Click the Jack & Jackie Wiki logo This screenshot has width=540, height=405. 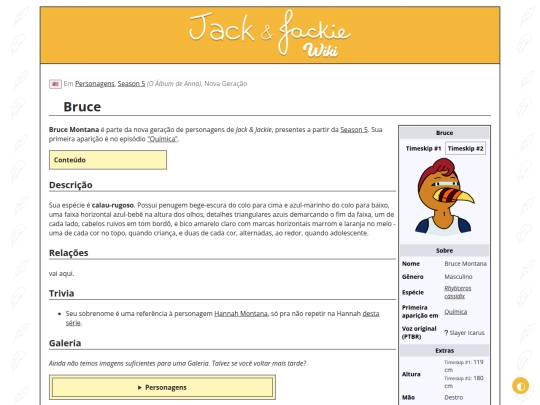tap(270, 34)
